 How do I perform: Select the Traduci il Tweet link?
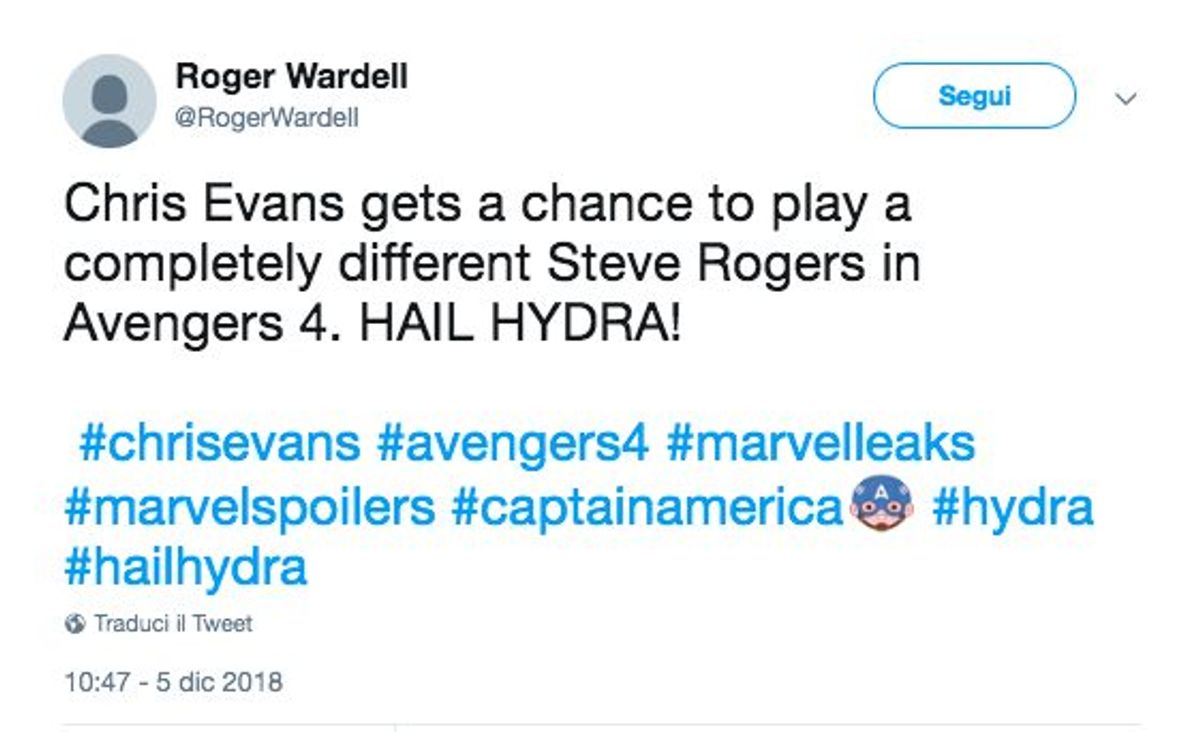(172, 624)
